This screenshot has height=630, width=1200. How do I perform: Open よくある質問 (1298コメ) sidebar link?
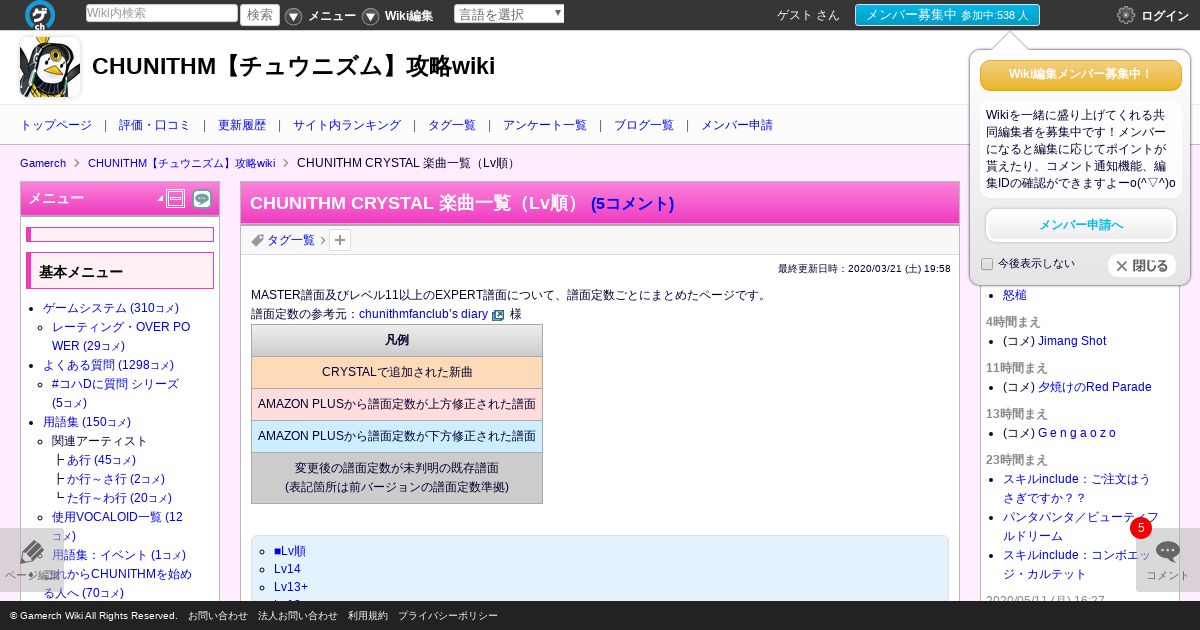[108, 365]
